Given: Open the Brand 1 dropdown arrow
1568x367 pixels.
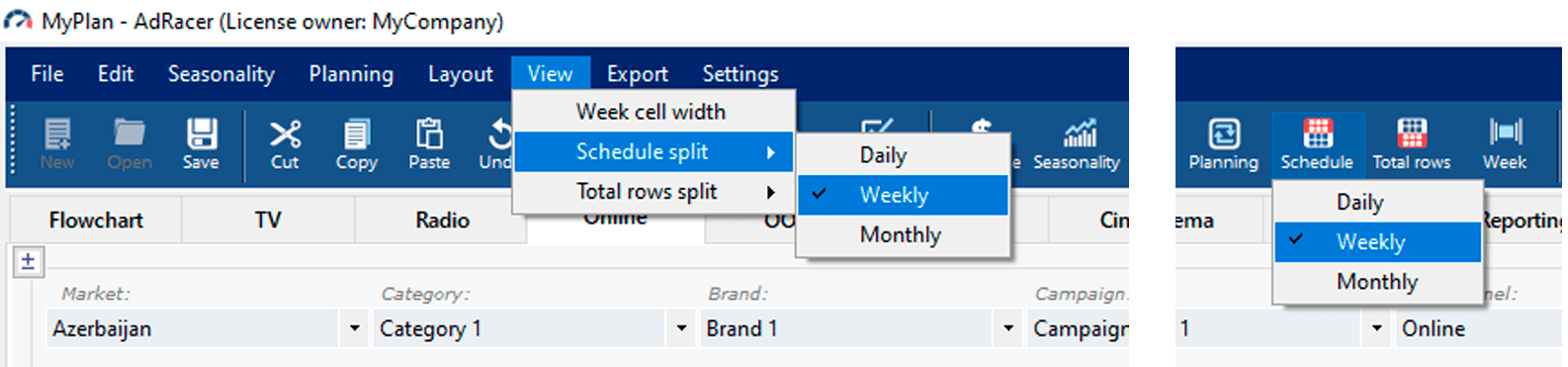Looking at the screenshot, I should [x=1007, y=327].
